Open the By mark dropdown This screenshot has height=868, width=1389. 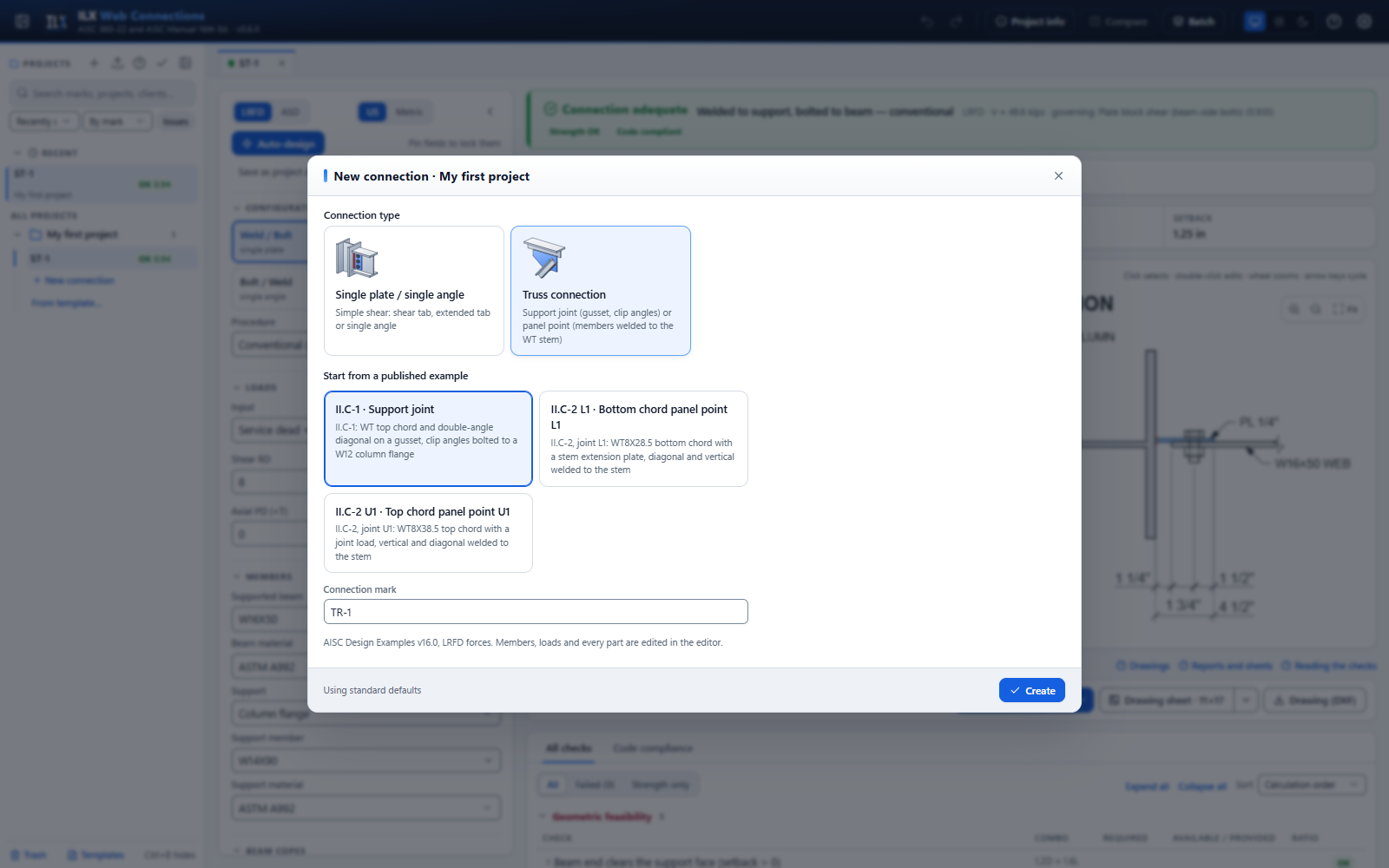pyautogui.click(x=118, y=122)
